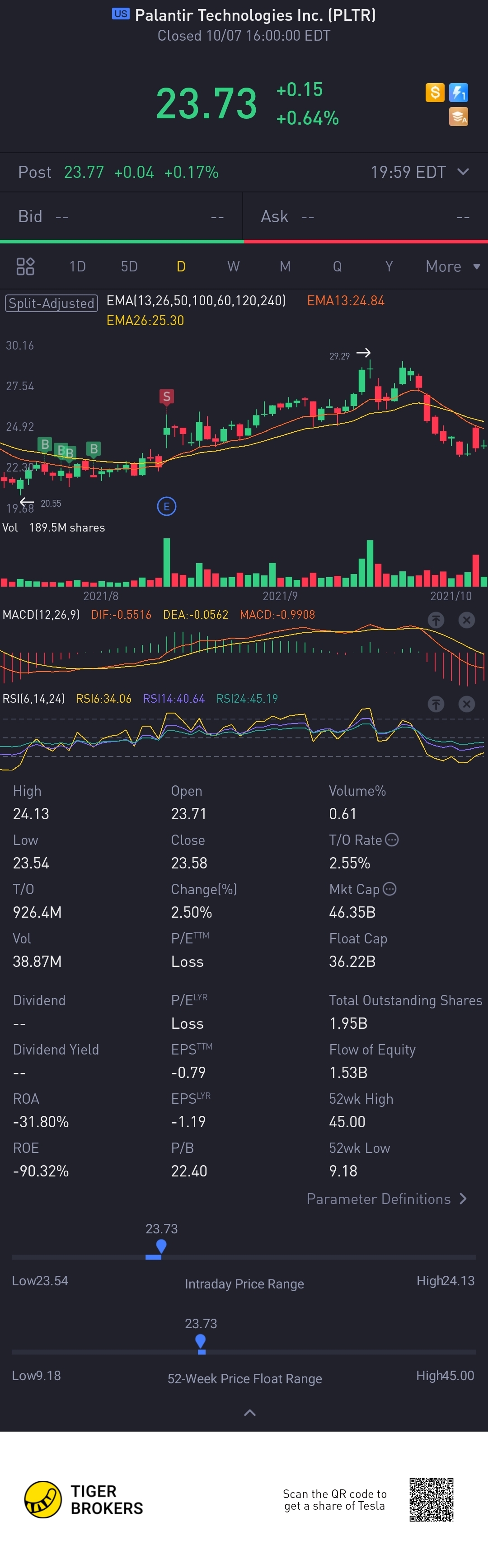Switch to the 1D chart tab
This screenshot has width=488, height=1568.
click(x=77, y=266)
